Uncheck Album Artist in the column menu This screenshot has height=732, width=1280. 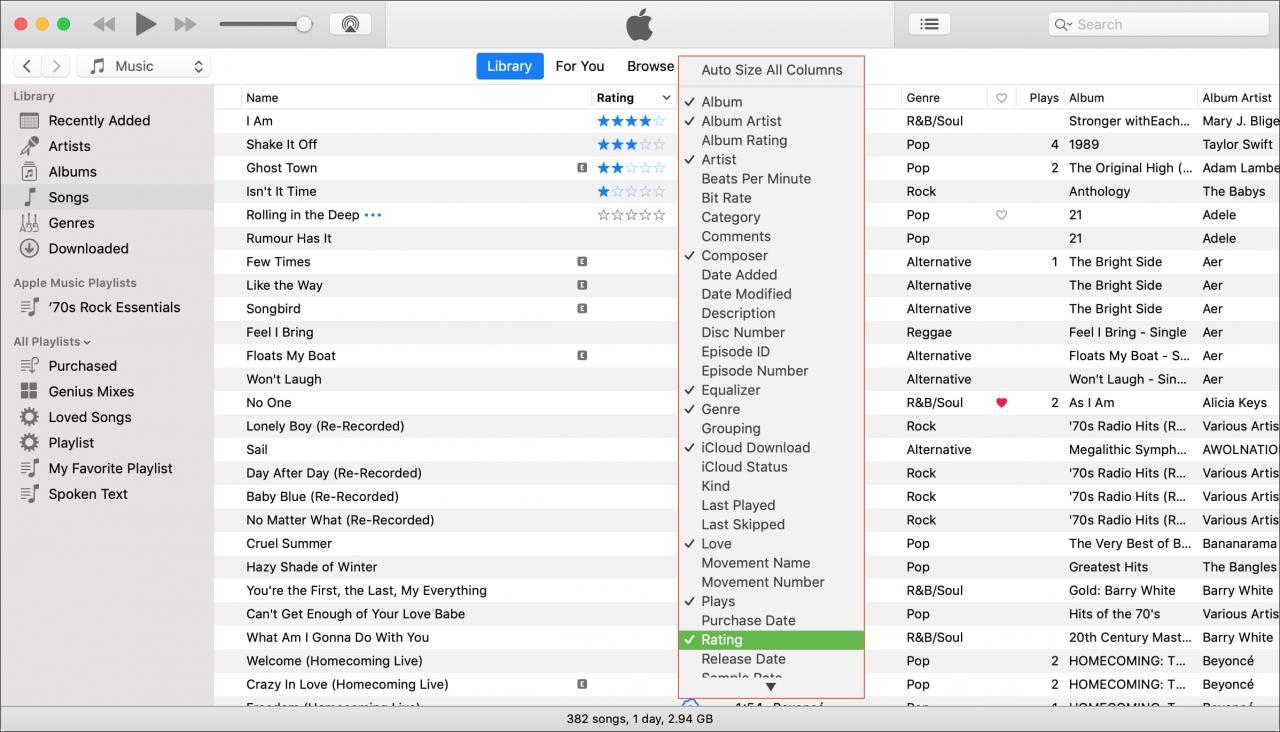coord(771,121)
